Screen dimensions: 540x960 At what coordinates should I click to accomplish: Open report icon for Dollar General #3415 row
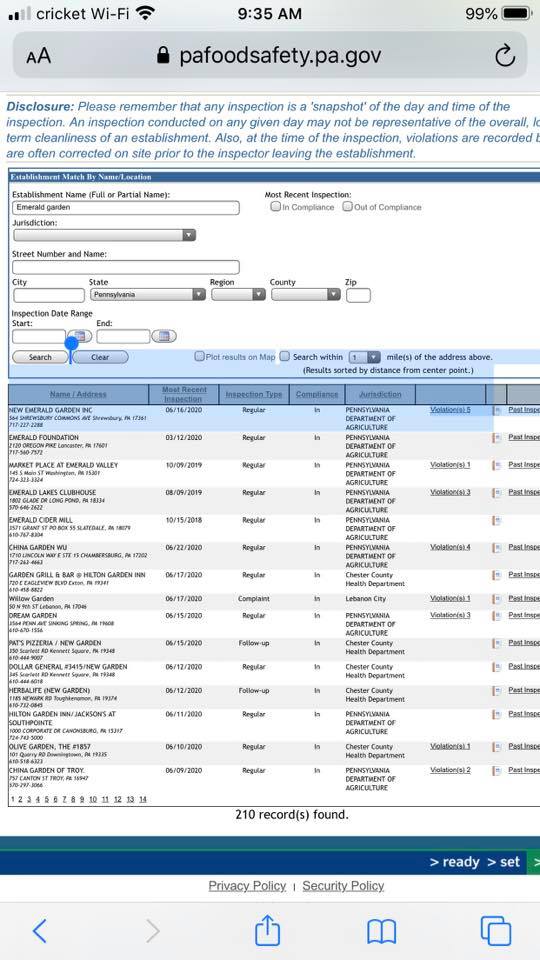click(497, 666)
